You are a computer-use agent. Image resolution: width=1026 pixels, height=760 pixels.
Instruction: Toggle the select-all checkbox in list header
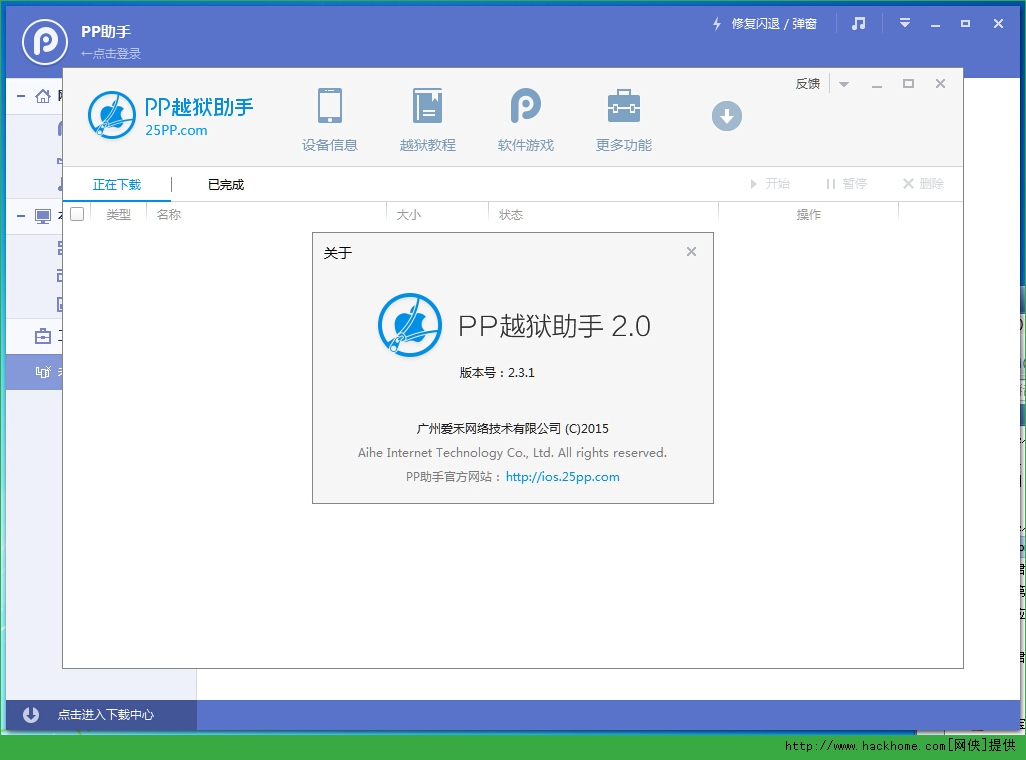click(77, 214)
